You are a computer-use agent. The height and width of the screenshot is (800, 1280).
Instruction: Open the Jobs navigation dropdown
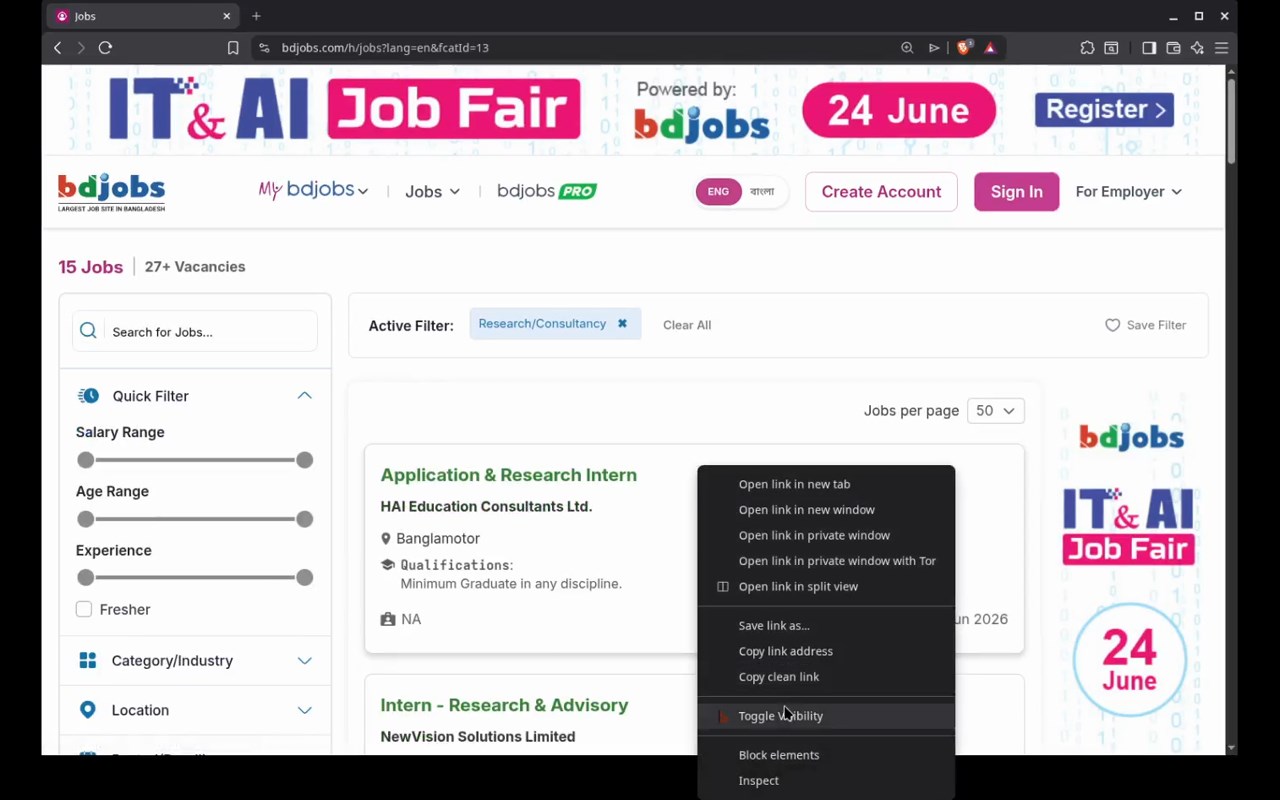pyautogui.click(x=432, y=192)
